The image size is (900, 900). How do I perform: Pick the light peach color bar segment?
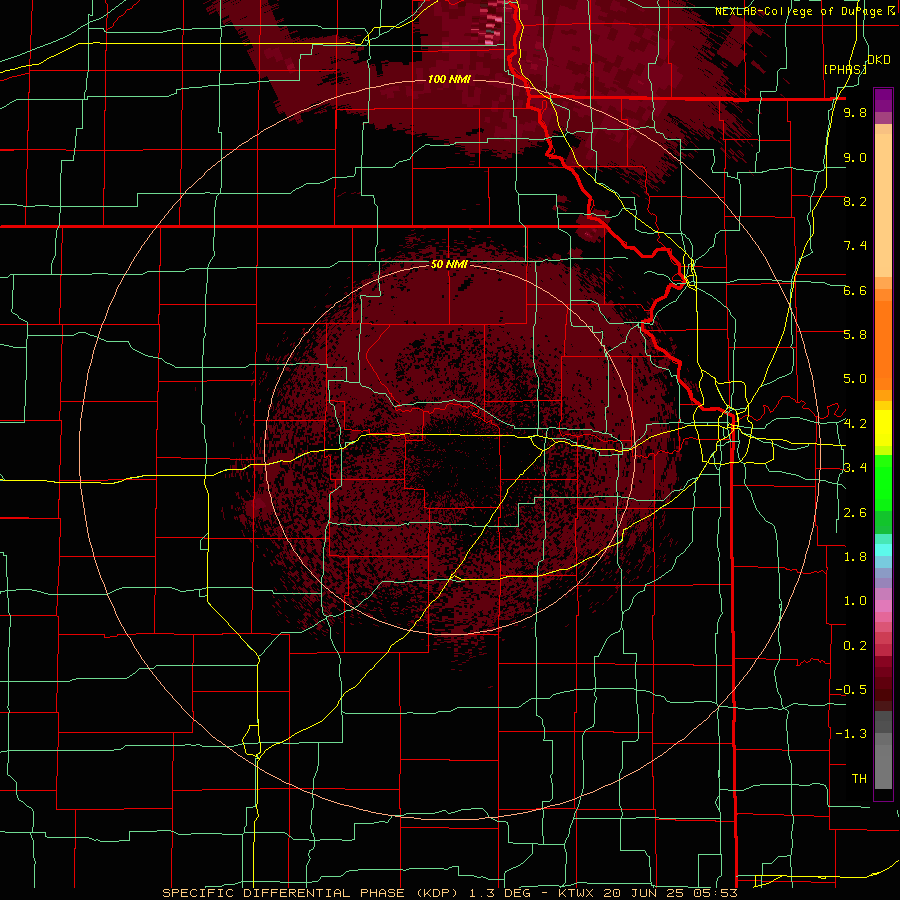coord(883,207)
